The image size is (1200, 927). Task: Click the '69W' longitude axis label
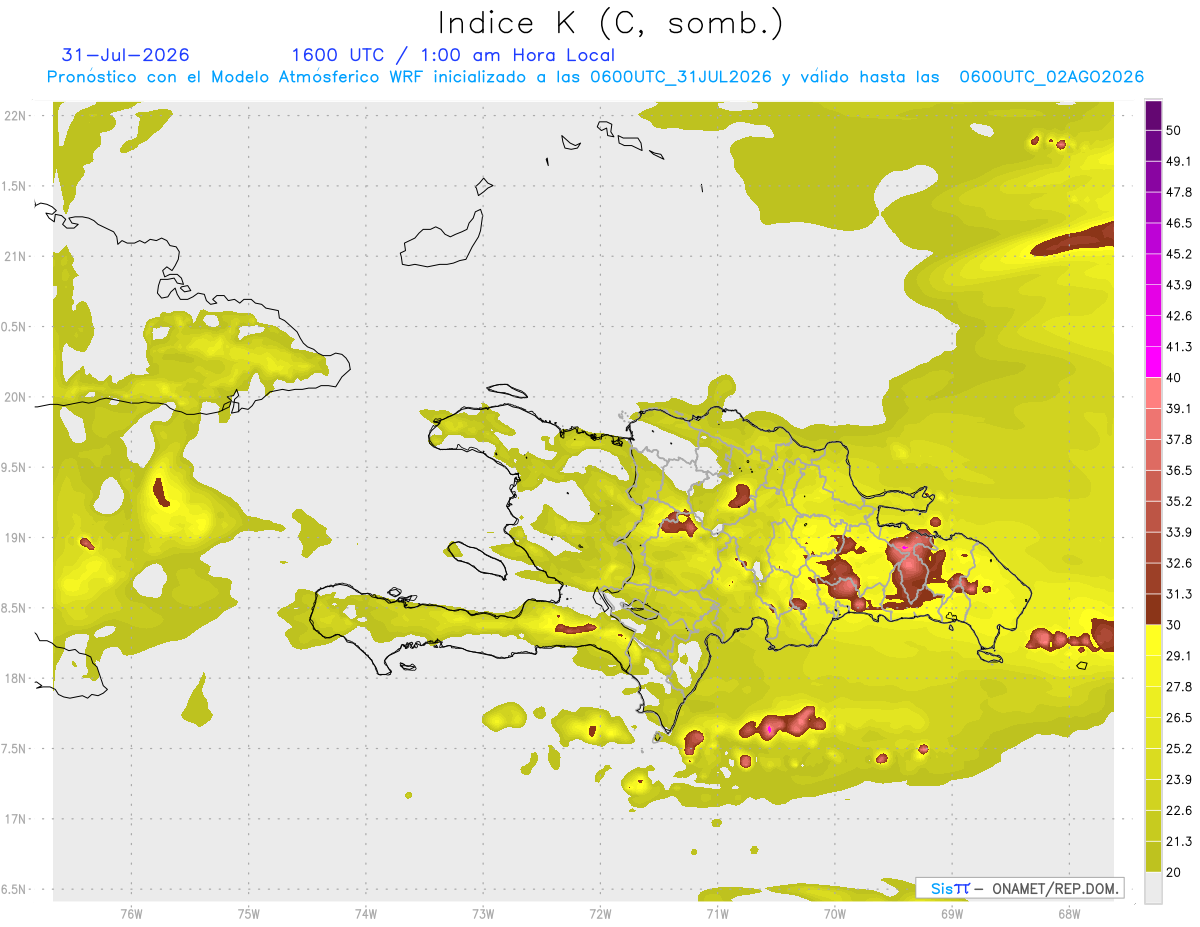tap(952, 913)
